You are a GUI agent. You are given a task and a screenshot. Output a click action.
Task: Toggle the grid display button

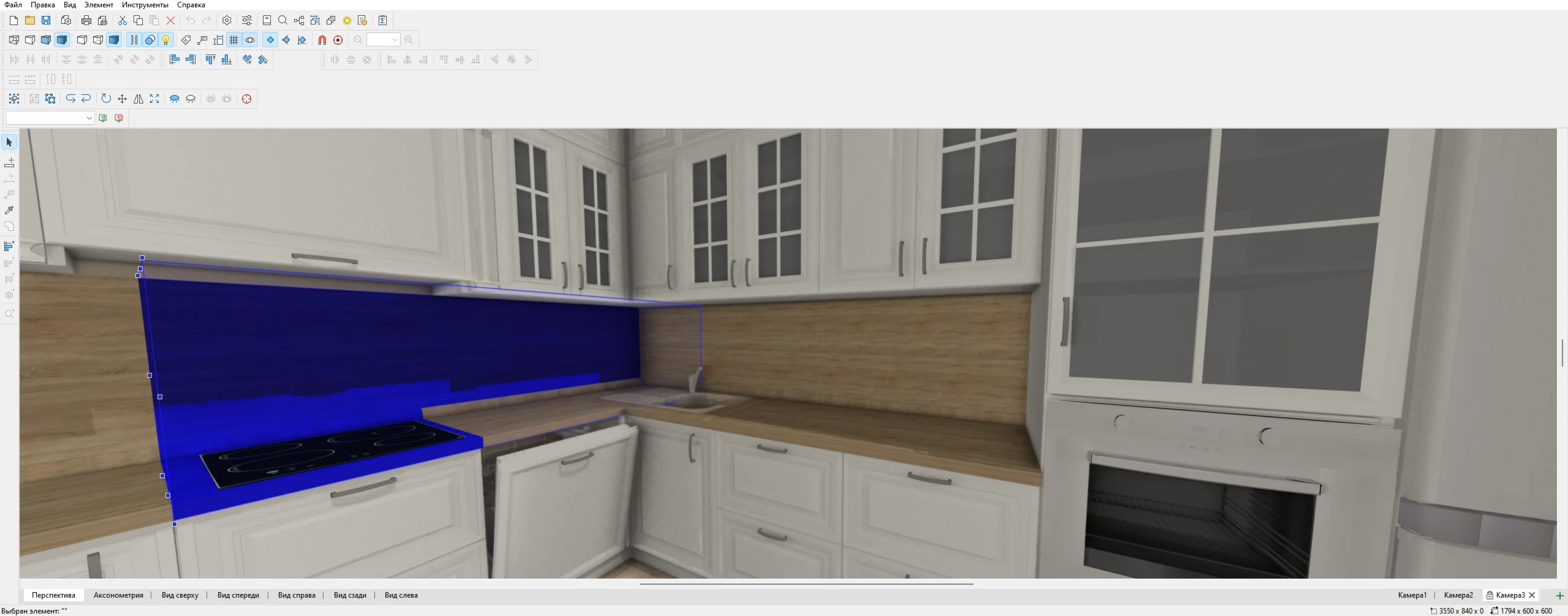tap(234, 40)
